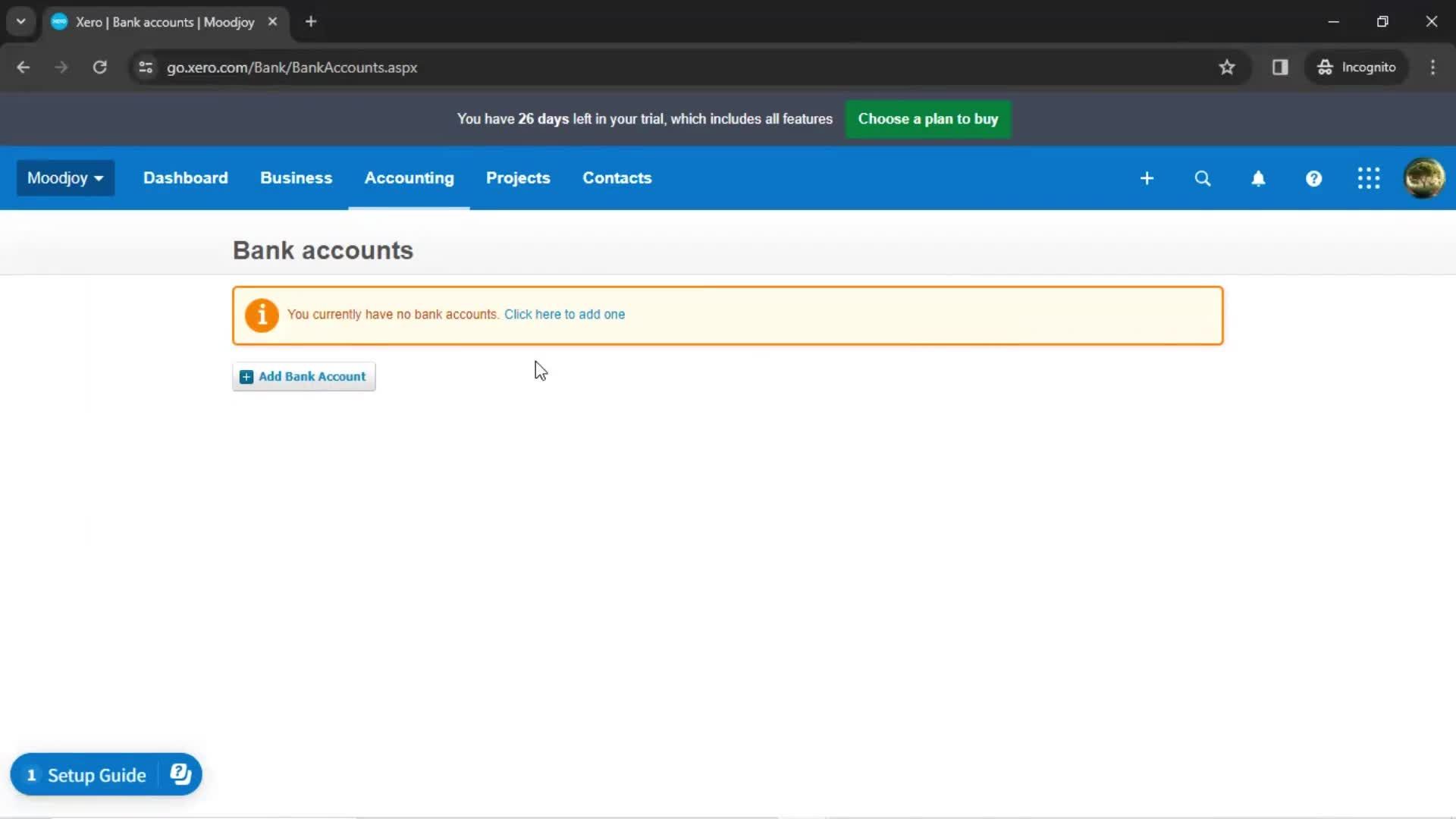
Task: Click the Bank accounts heading text
Action: tap(323, 250)
